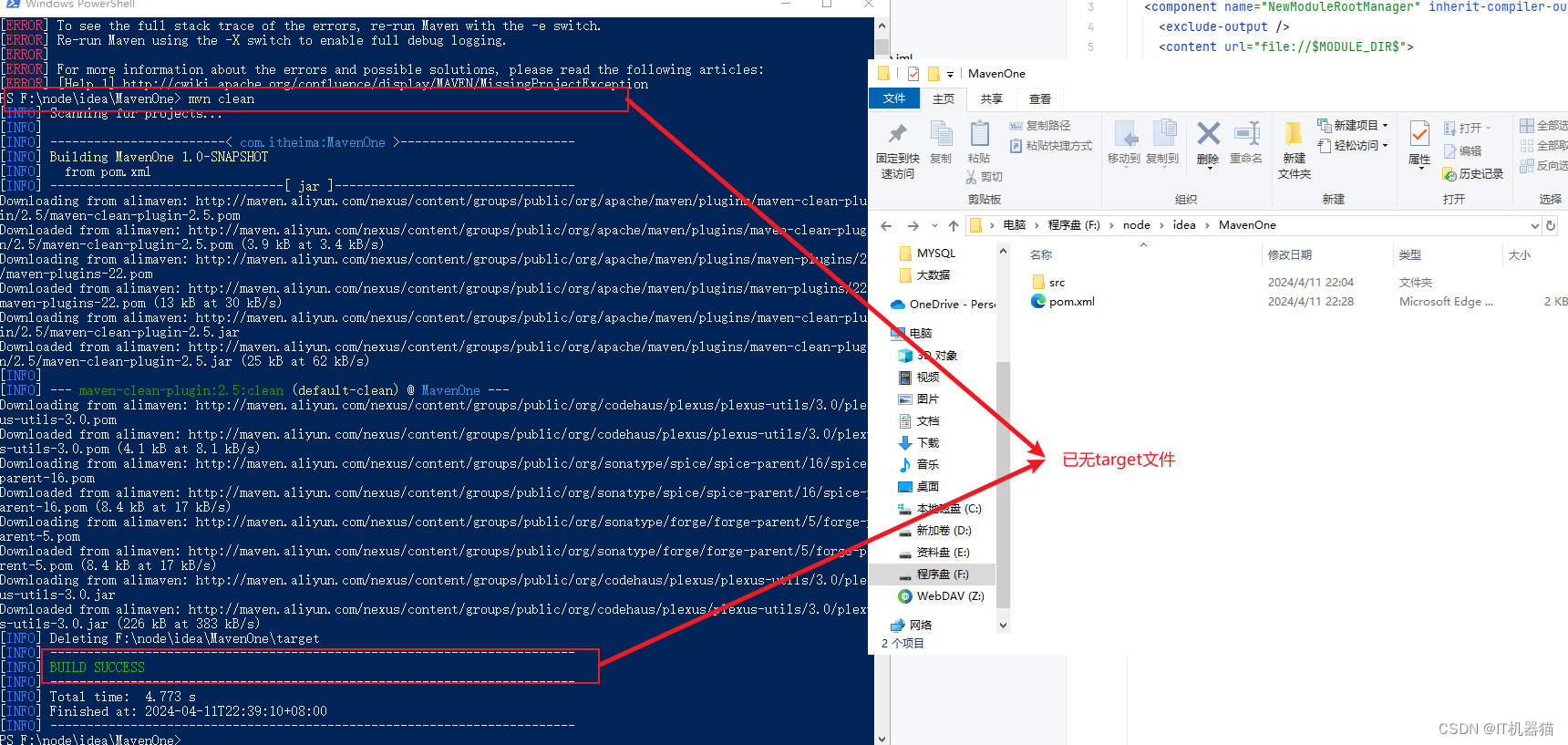
Task: Click the PowerShell scrollbar thumb
Action: coord(882,48)
